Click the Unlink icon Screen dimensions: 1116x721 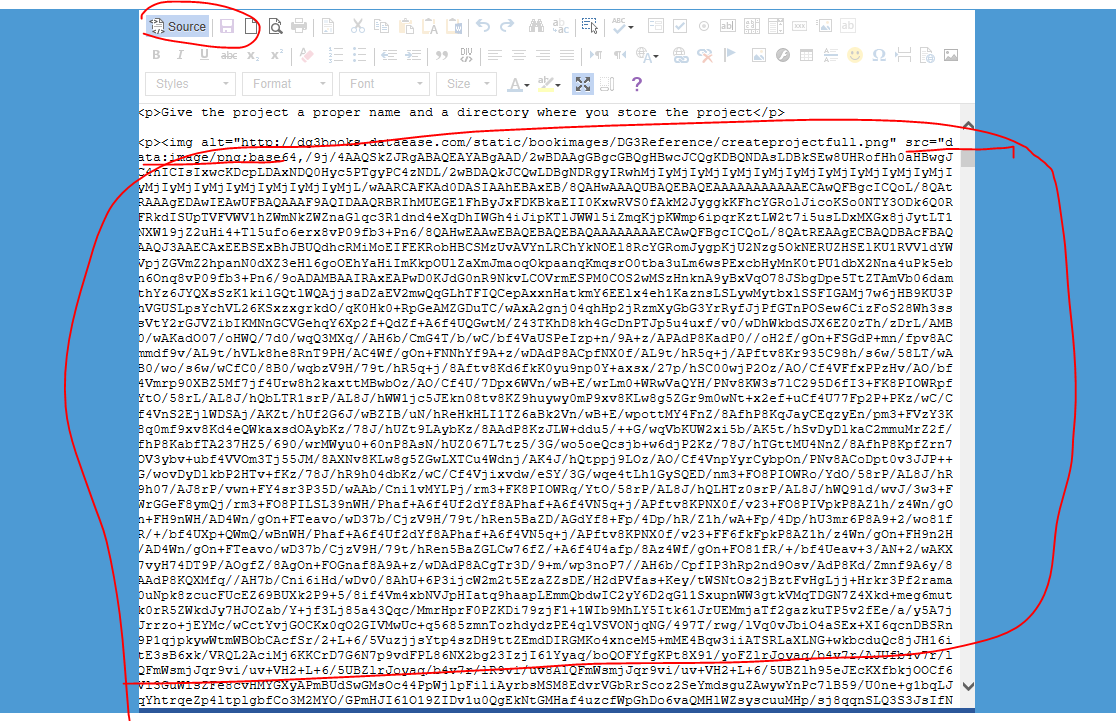point(705,55)
